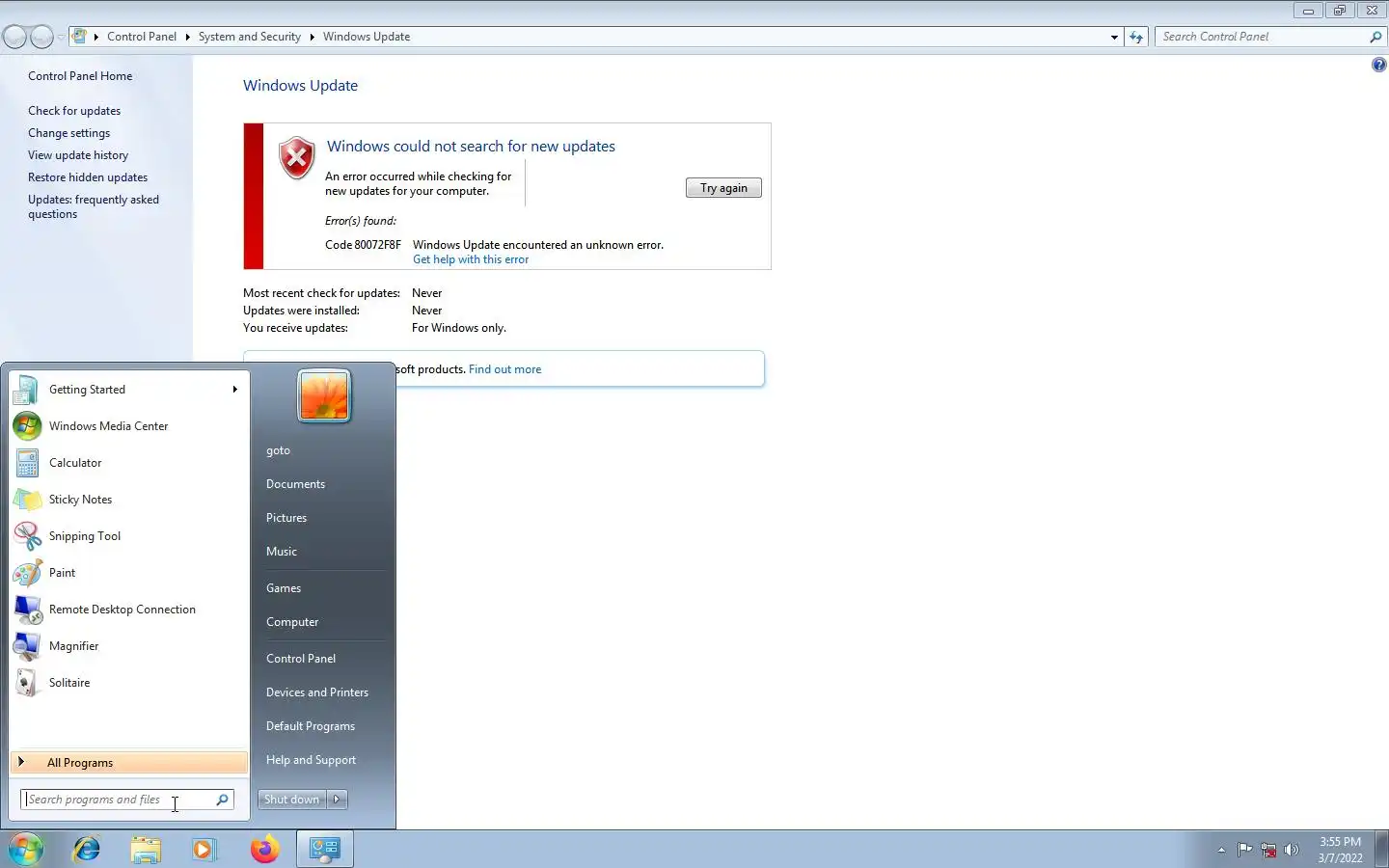Image resolution: width=1389 pixels, height=868 pixels.
Task: Open Getting Started from Start menu
Action: coord(127,390)
